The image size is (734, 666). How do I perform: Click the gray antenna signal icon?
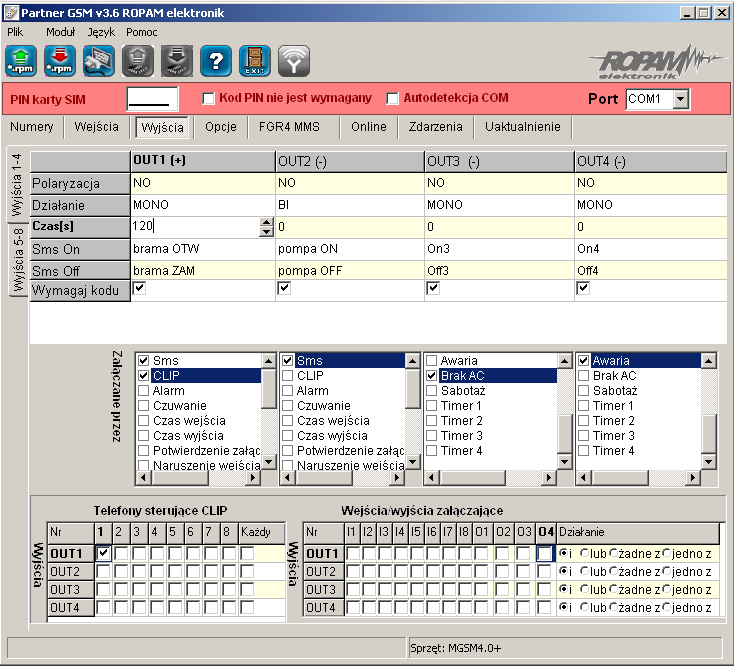click(294, 61)
